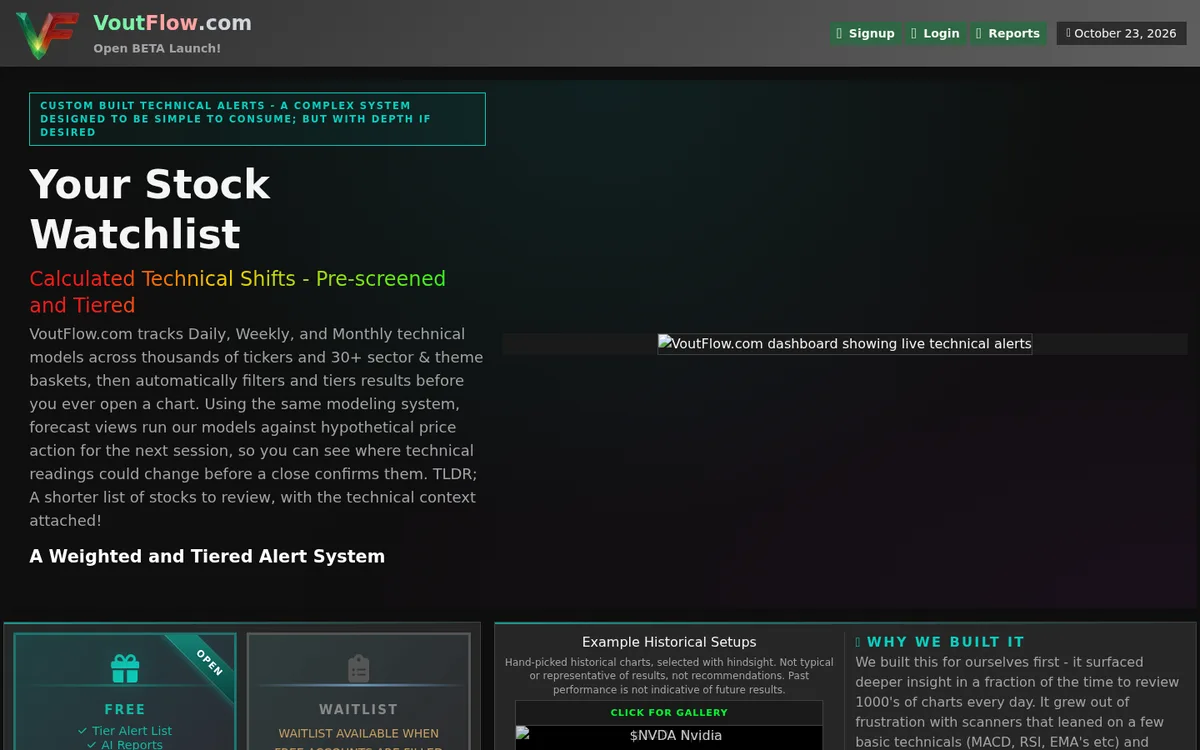Click the Tier Alert List feature item
The width and height of the screenshot is (1200, 750).
125,731
